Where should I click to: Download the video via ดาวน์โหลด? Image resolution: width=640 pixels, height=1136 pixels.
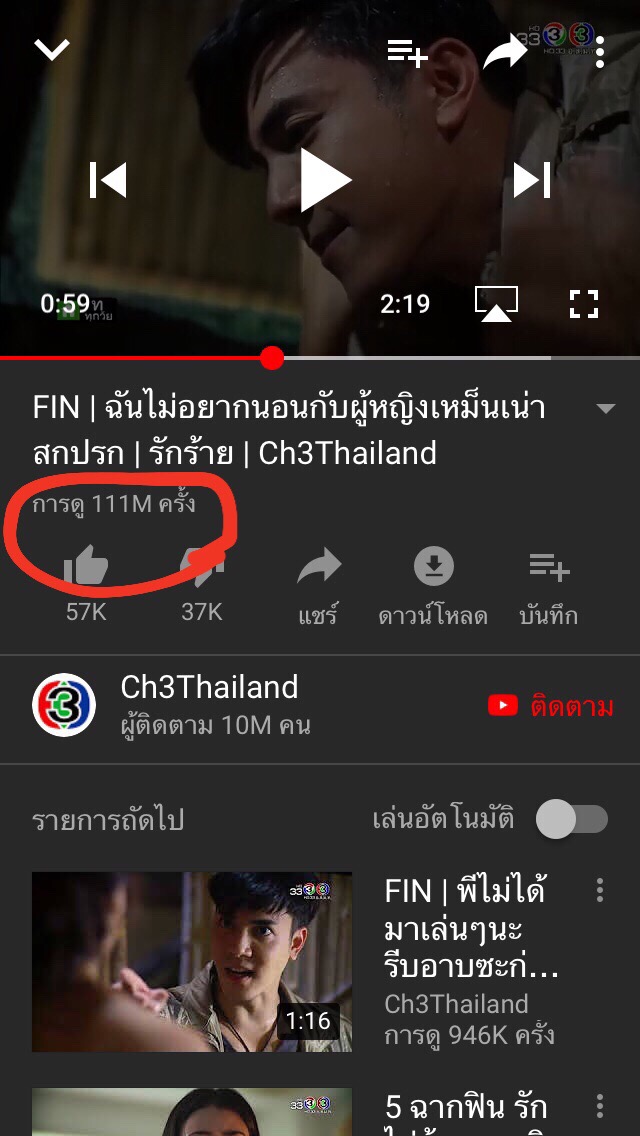click(433, 585)
